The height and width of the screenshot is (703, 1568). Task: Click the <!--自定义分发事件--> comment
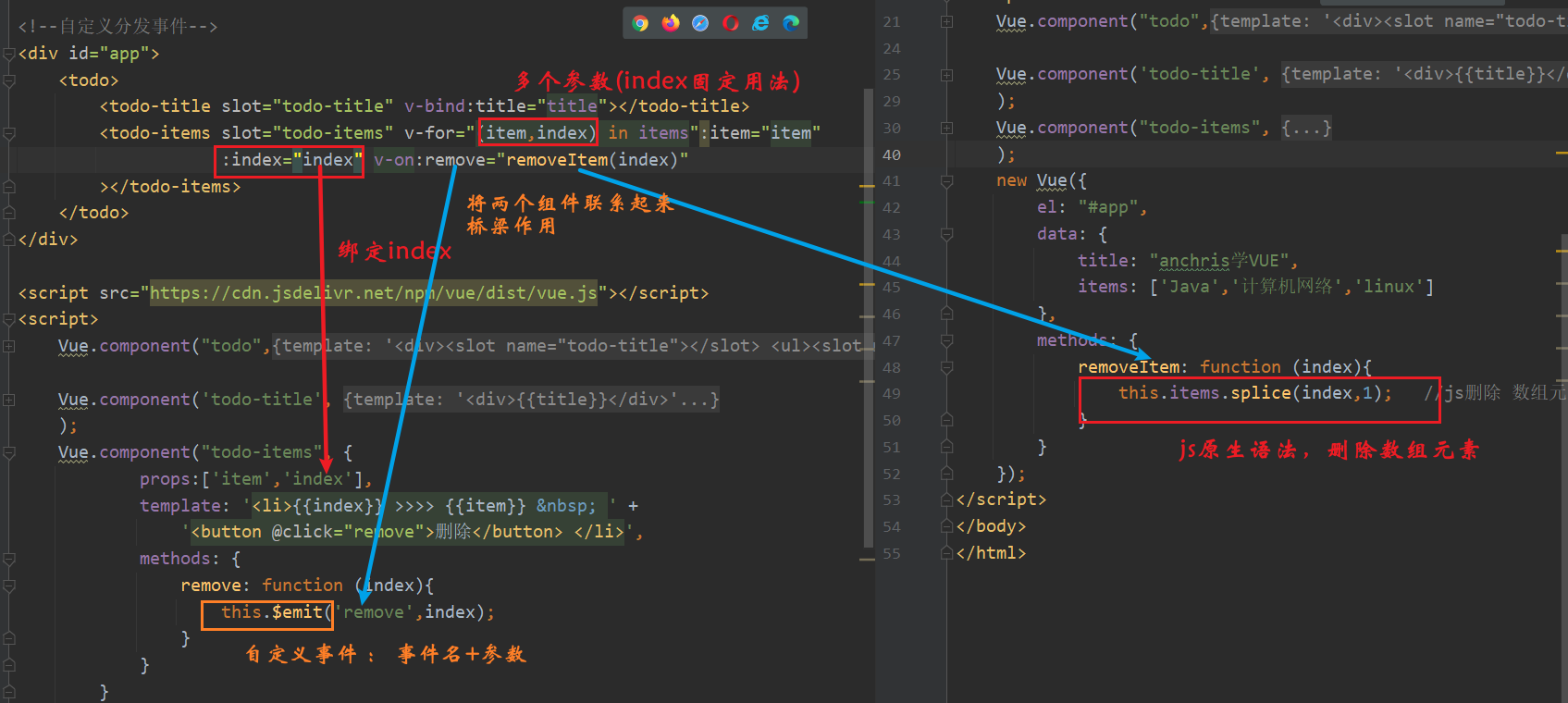coord(117,26)
